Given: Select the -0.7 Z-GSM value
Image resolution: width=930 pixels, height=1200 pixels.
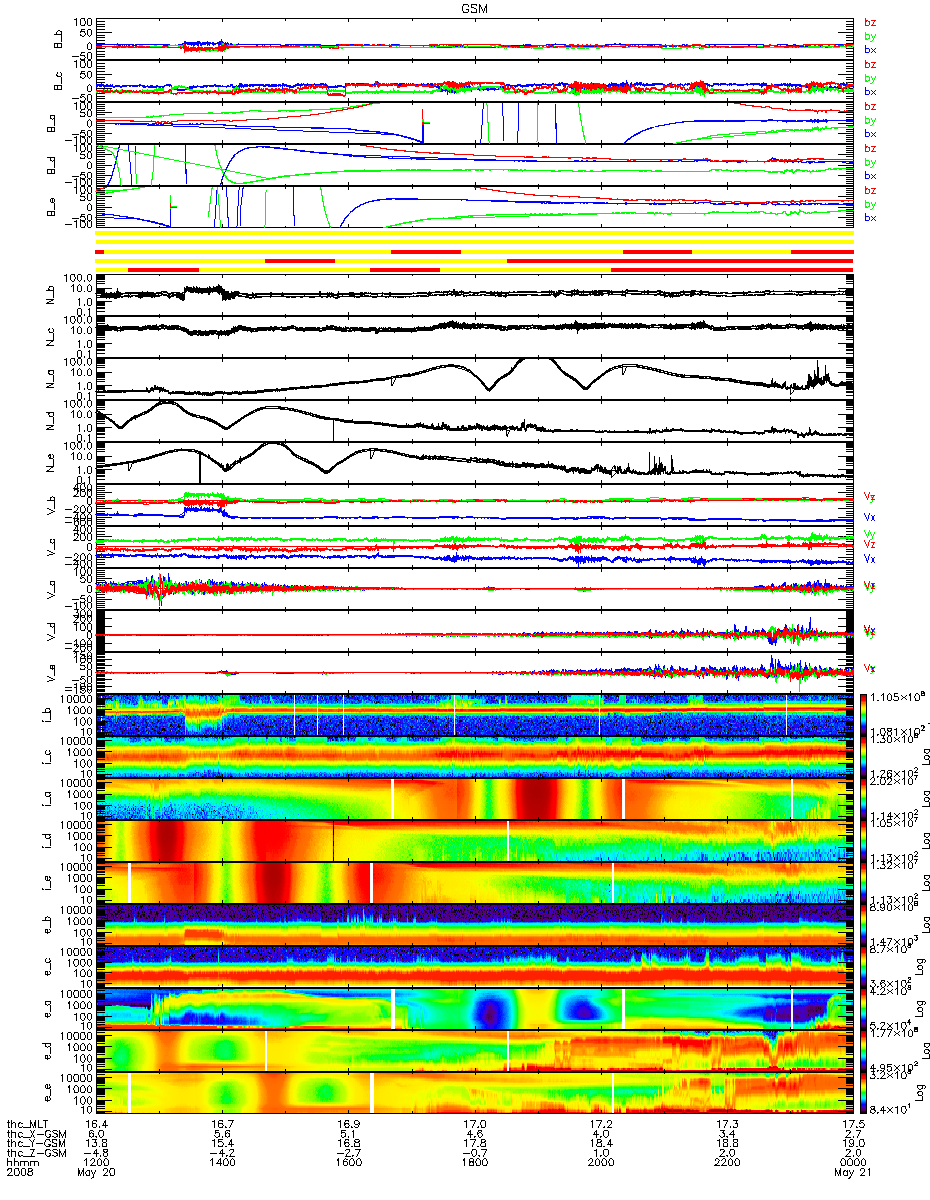Looking at the screenshot, I should click(474, 1155).
